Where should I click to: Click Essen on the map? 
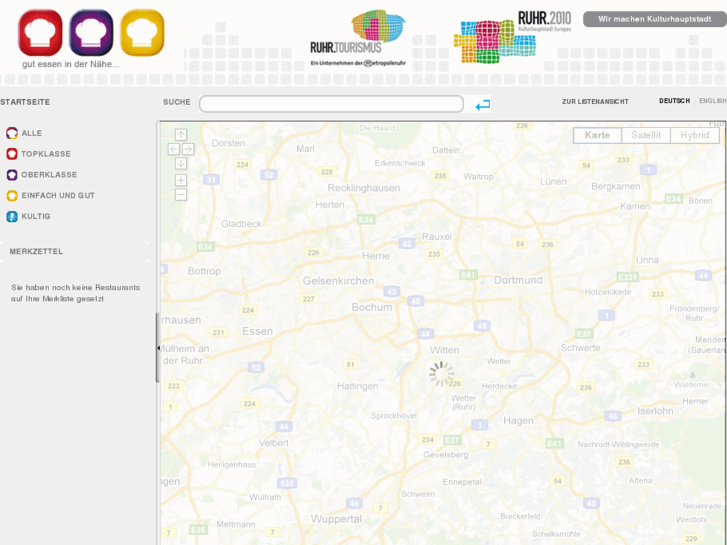257,331
